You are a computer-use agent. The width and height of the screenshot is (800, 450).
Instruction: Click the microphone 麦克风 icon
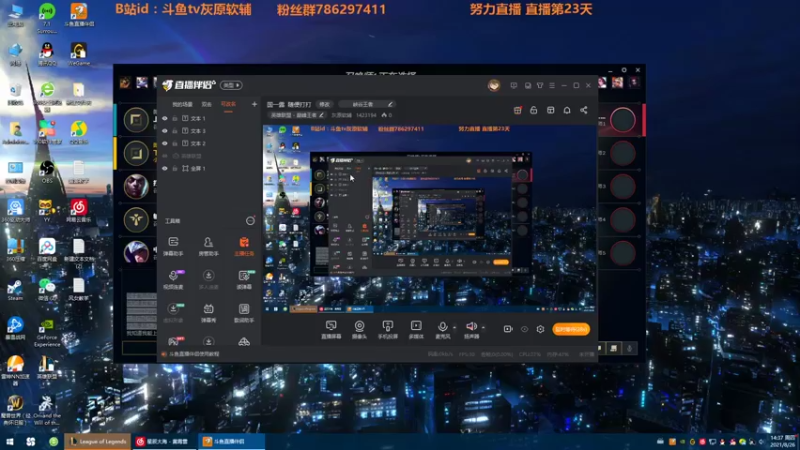coord(442,327)
